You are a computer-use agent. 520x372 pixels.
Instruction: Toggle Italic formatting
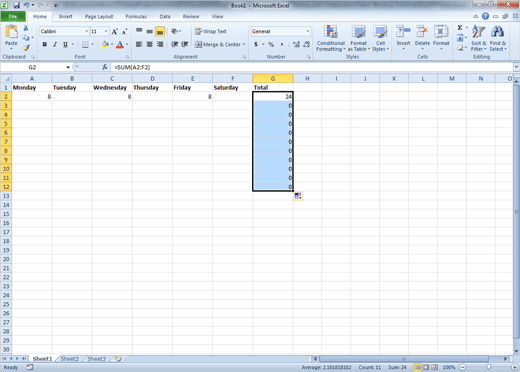point(55,44)
